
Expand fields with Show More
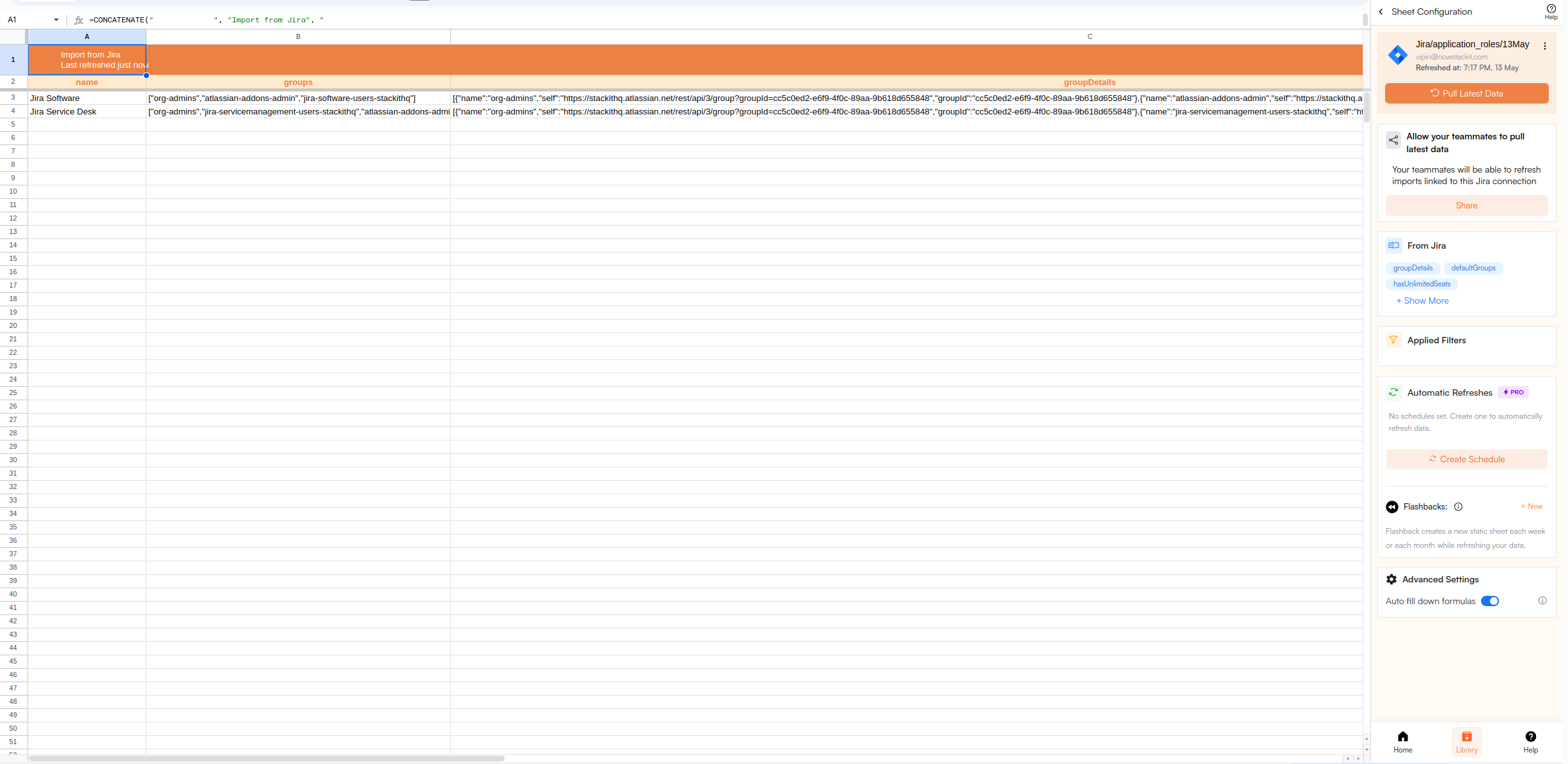[x=1422, y=300]
